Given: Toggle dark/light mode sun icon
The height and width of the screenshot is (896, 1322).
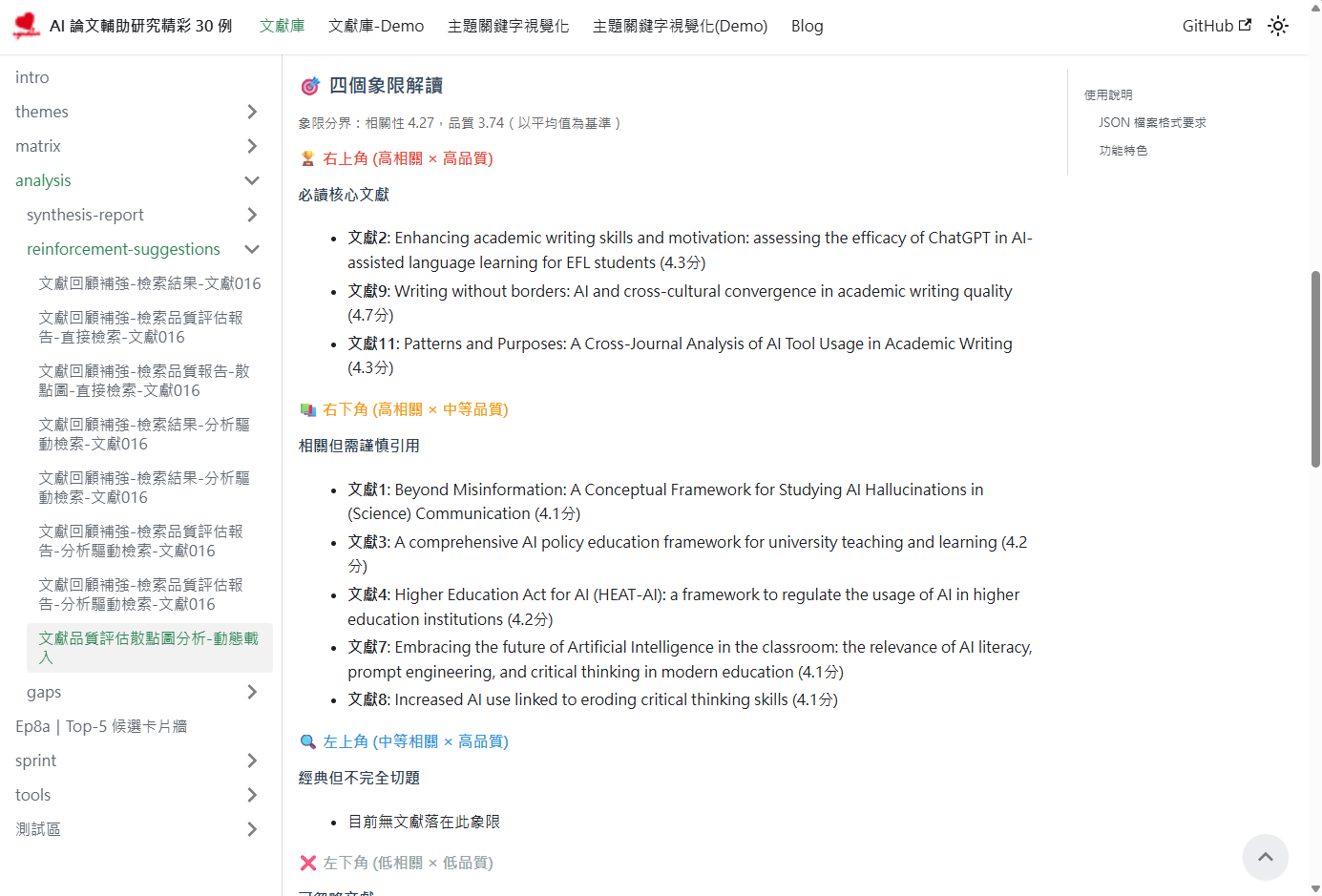Looking at the screenshot, I should click(1277, 26).
